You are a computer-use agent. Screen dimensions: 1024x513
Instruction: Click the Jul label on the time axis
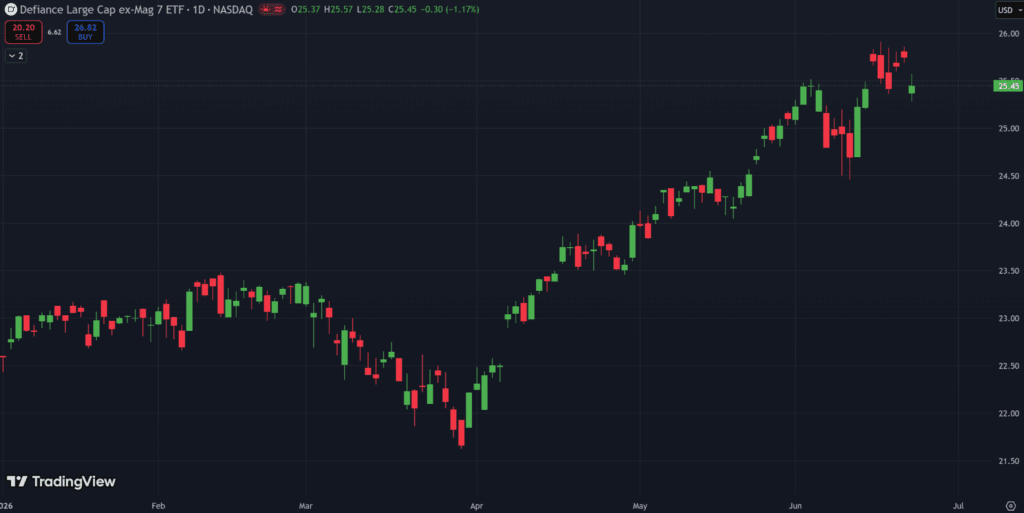point(958,506)
